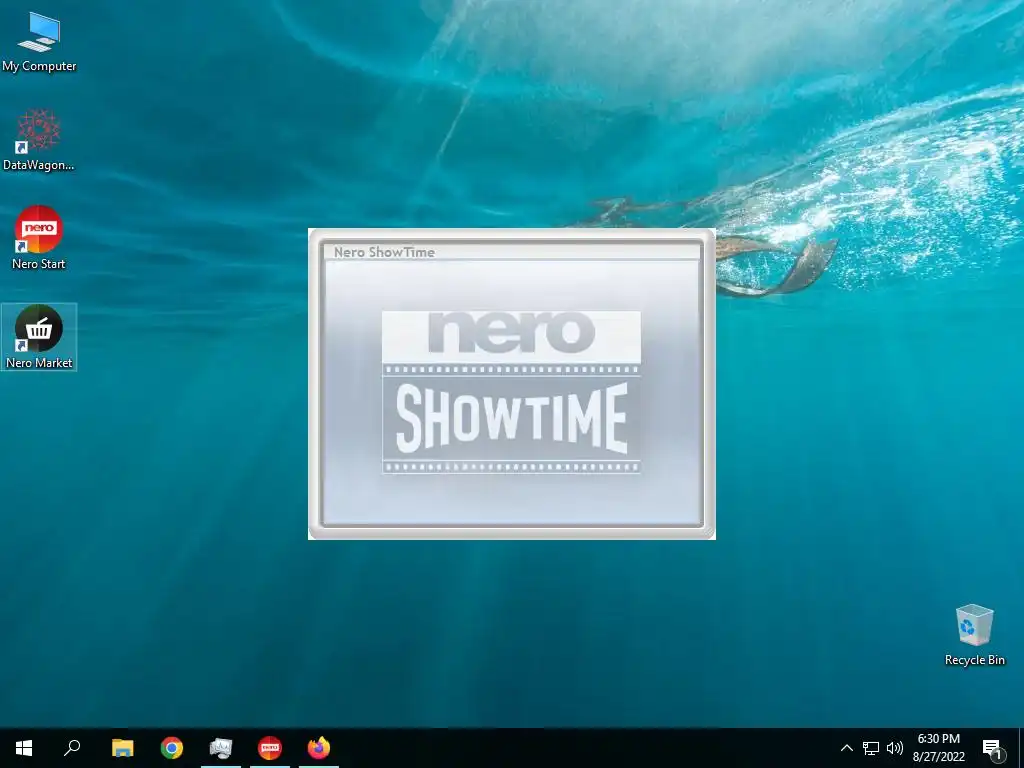Click the Nero ShowTime logo image

click(x=511, y=392)
